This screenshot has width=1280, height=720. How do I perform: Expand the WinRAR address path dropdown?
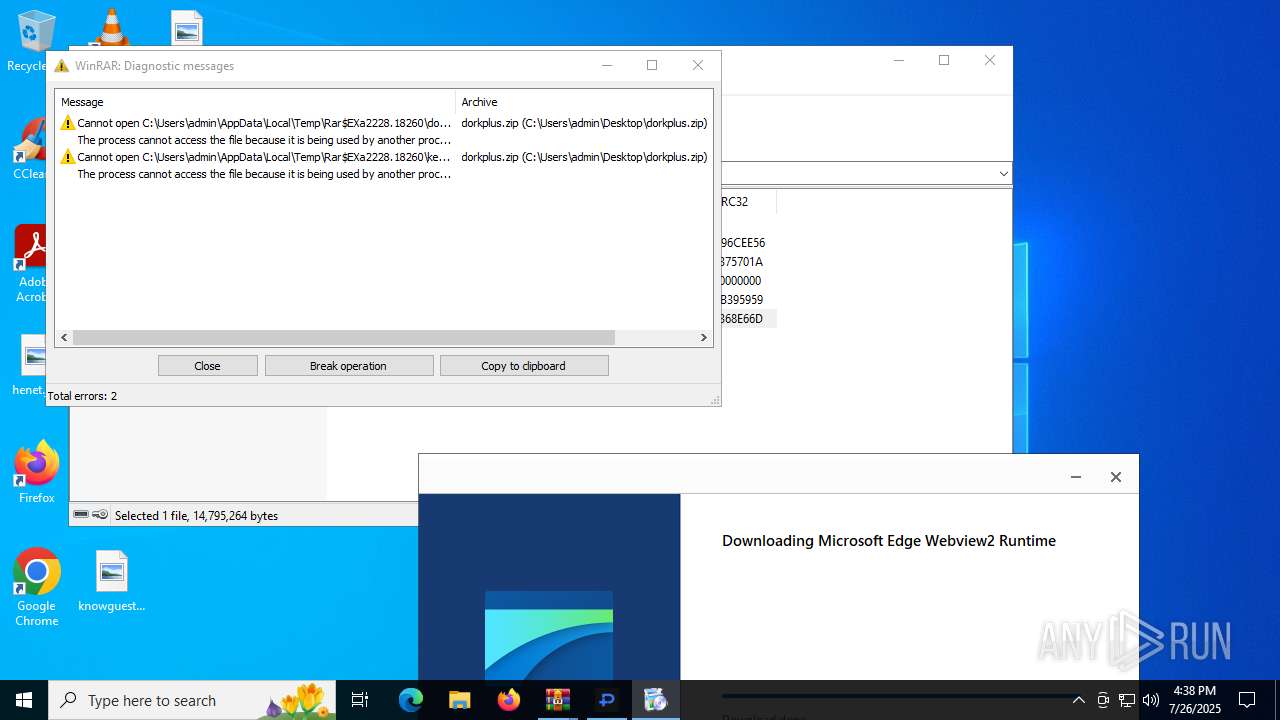pyautogui.click(x=1003, y=174)
